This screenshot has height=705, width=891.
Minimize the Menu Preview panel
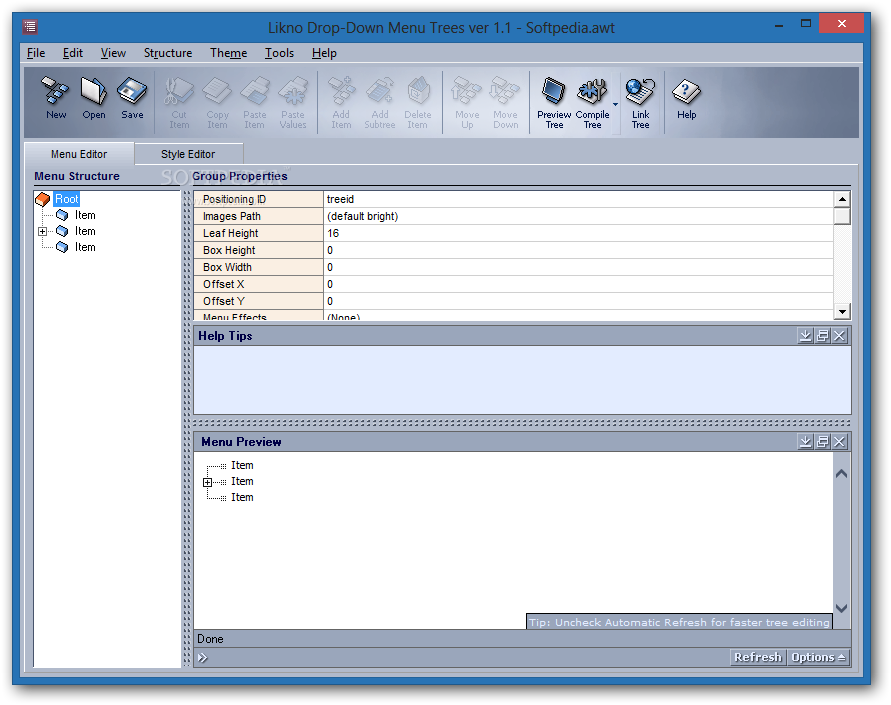pos(805,441)
